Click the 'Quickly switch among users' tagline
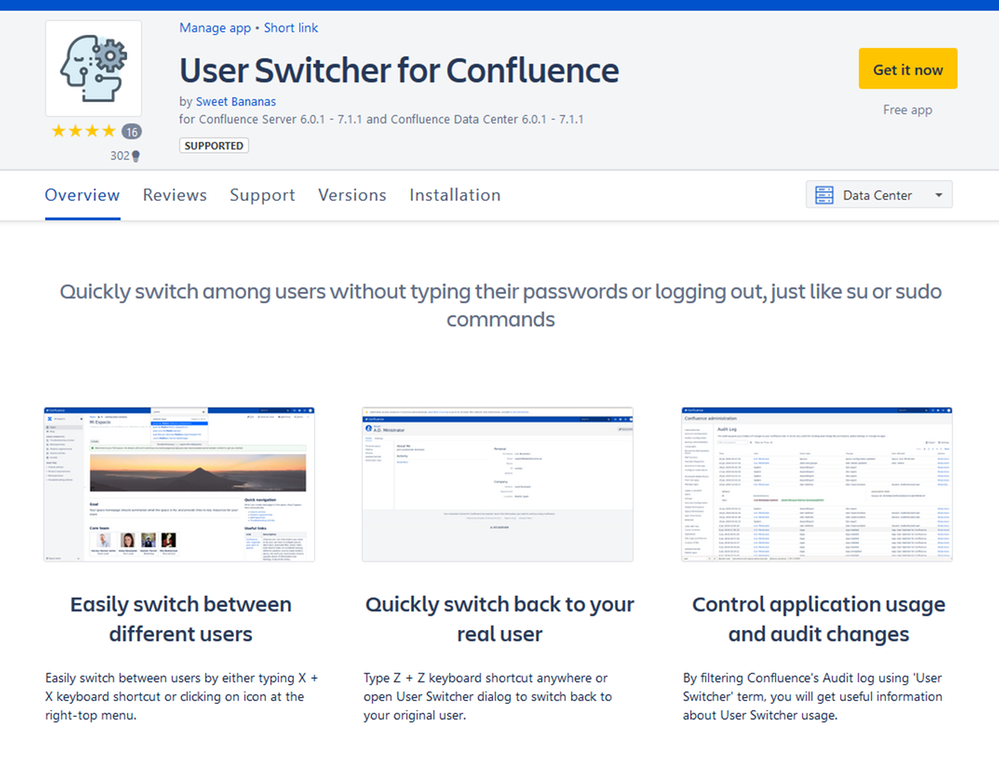 (x=501, y=305)
